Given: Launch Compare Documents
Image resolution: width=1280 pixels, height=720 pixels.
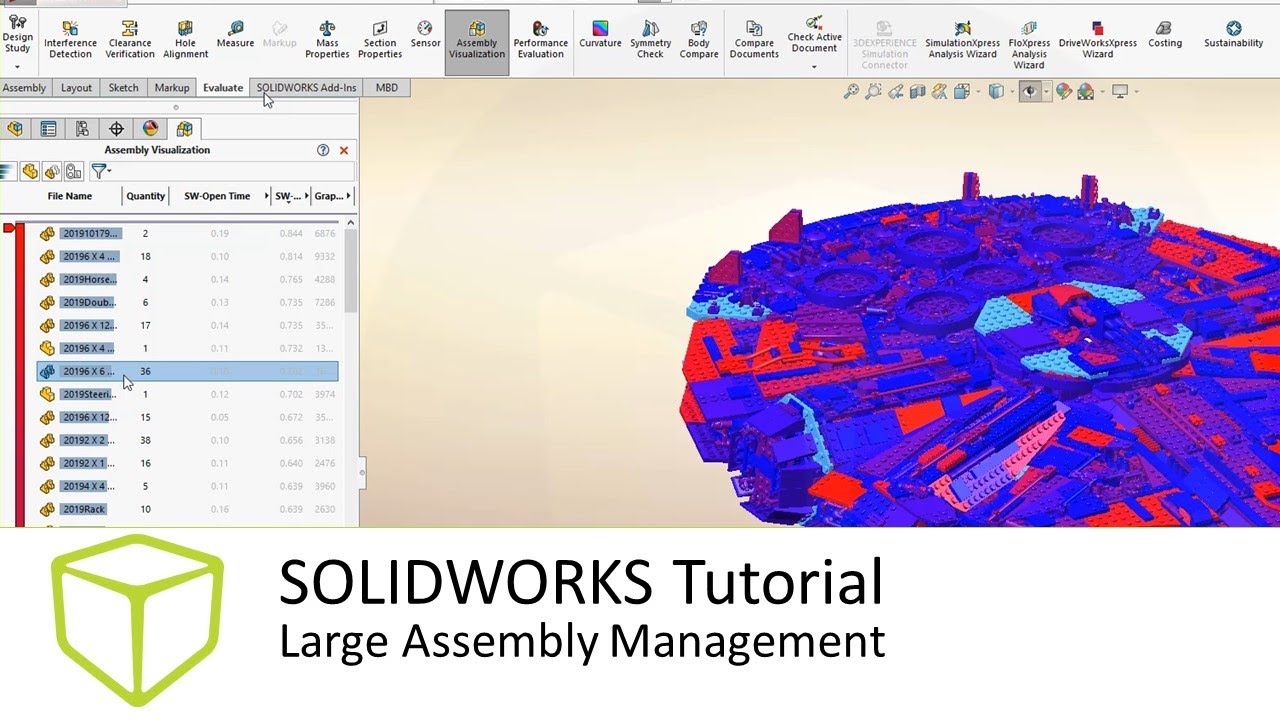Looking at the screenshot, I should pyautogui.click(x=754, y=40).
